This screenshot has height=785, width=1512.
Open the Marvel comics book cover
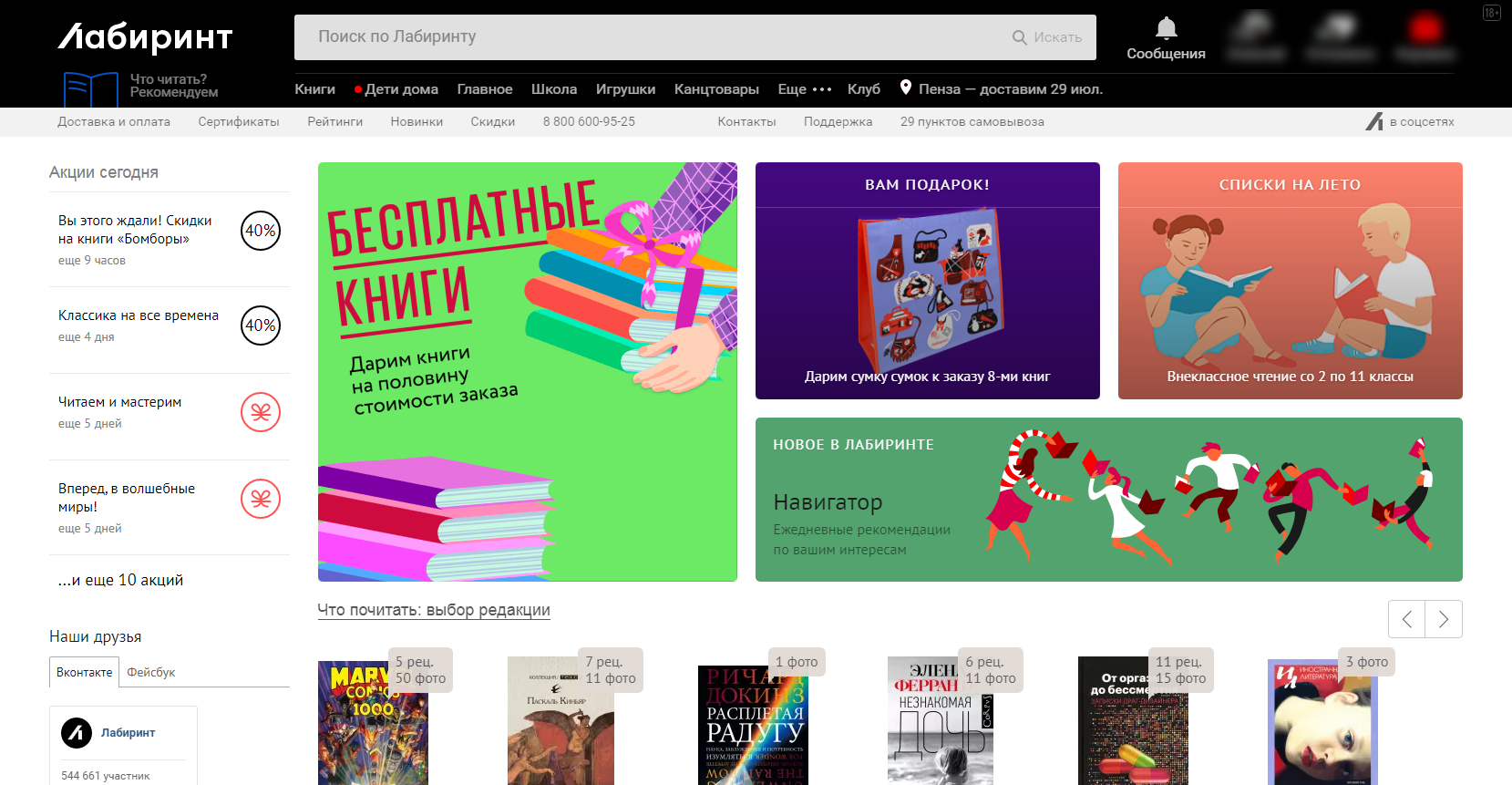373,724
